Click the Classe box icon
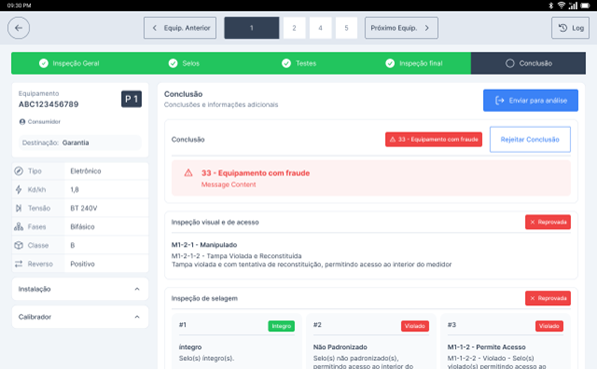598x370 pixels. (19, 245)
